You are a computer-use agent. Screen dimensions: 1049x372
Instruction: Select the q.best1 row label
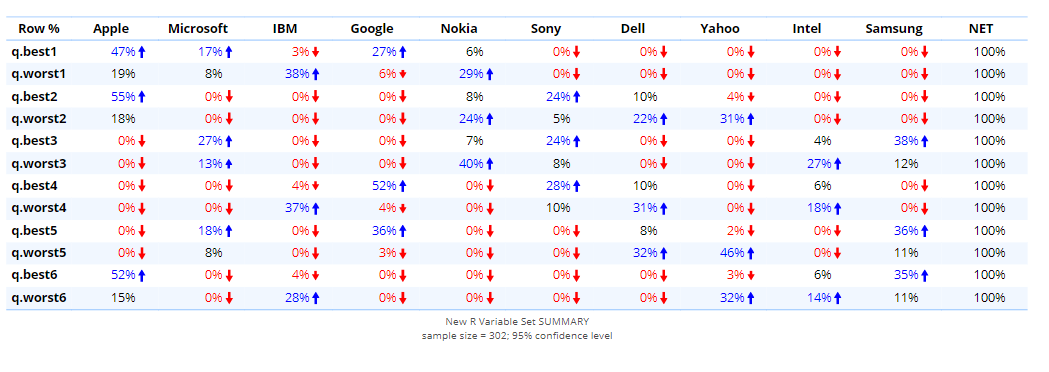[x=34, y=52]
